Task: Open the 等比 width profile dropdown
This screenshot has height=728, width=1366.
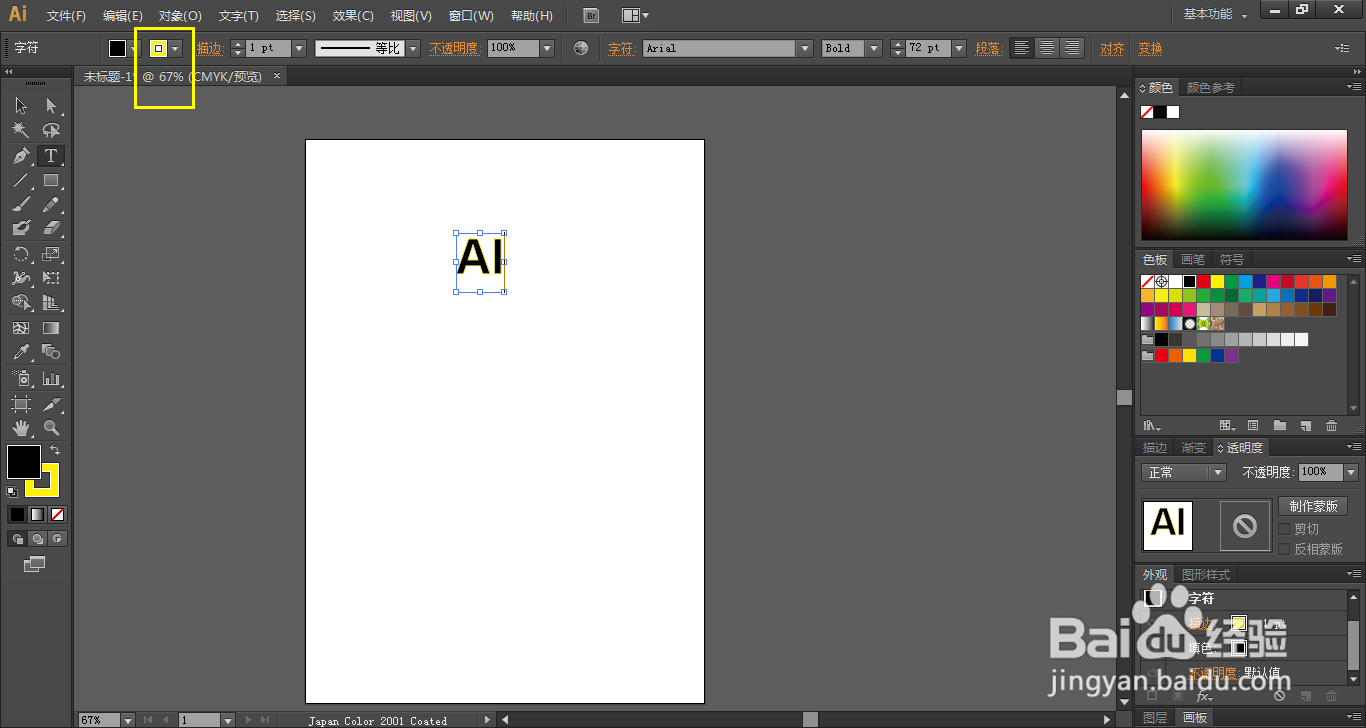Action: click(x=413, y=48)
